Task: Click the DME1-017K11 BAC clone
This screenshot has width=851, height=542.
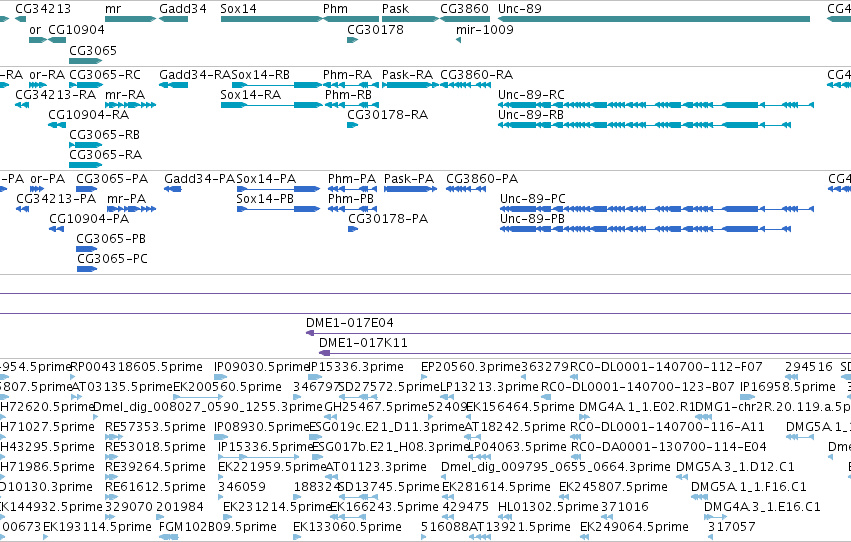Action: pos(585,353)
